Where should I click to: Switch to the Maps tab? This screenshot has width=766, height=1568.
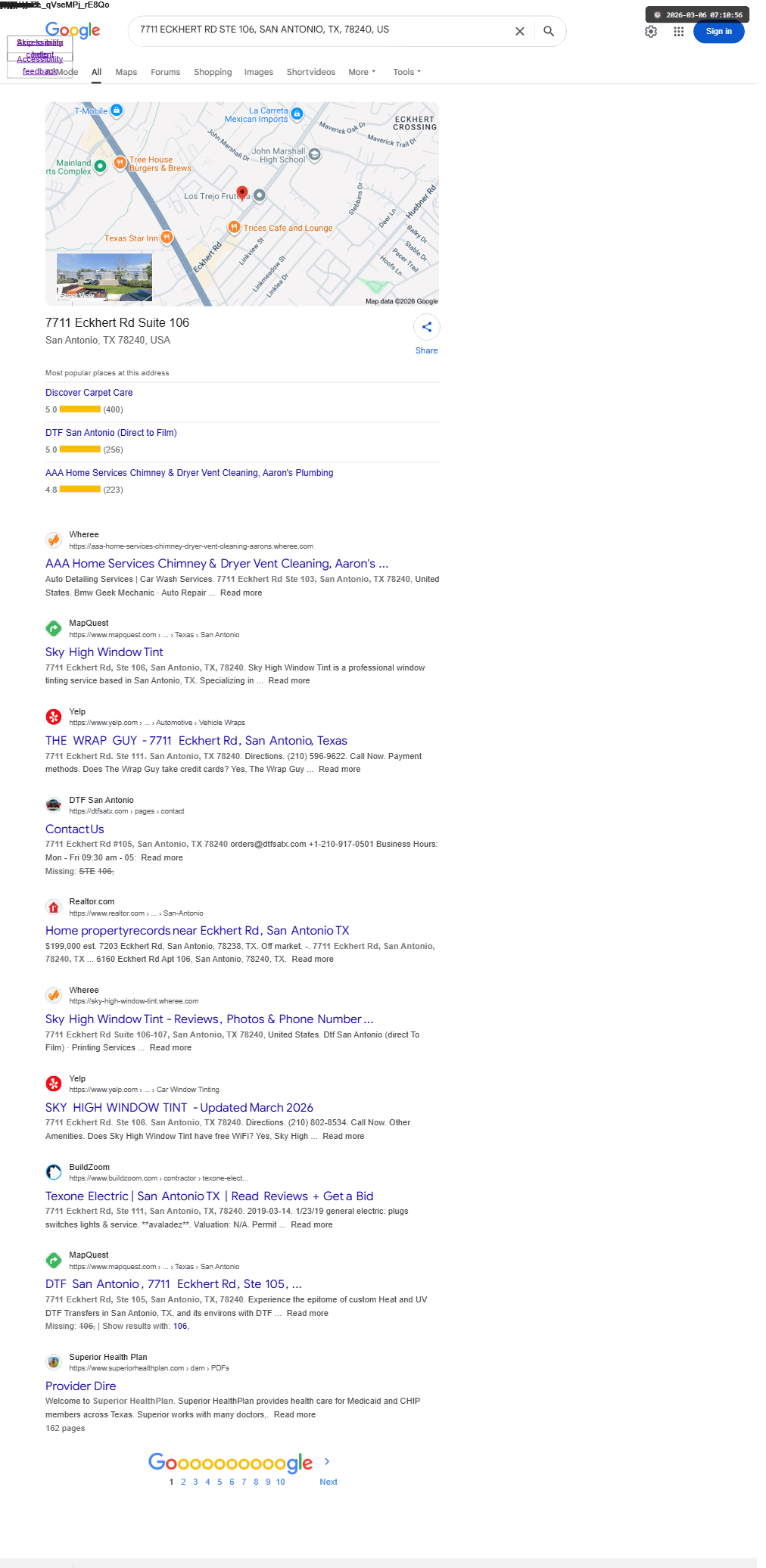pyautogui.click(x=126, y=72)
